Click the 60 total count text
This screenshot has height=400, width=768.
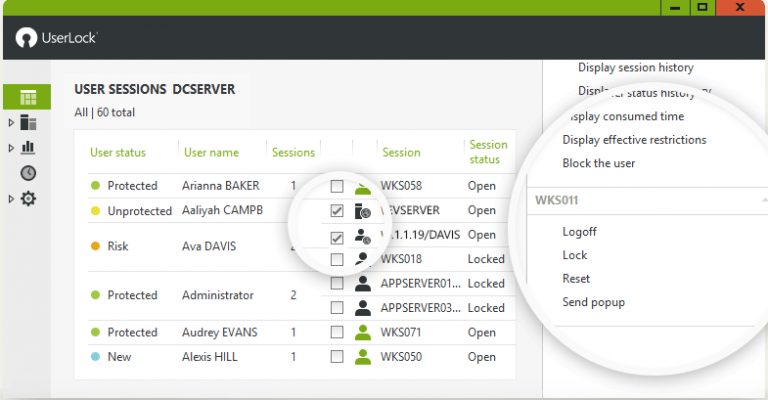click(x=116, y=113)
